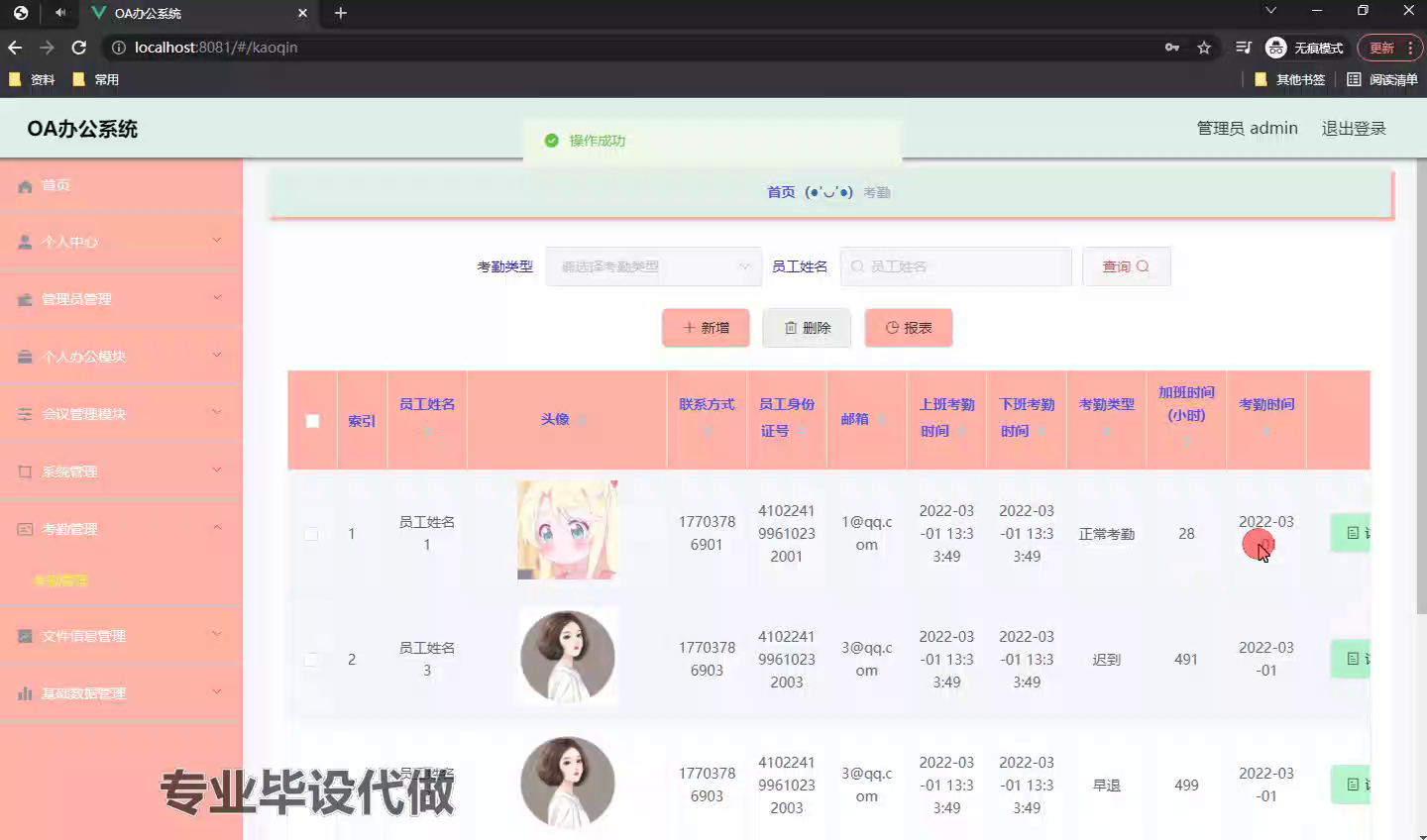1427x840 pixels.
Task: Open the password key icon in the address bar
Action: 1172,48
